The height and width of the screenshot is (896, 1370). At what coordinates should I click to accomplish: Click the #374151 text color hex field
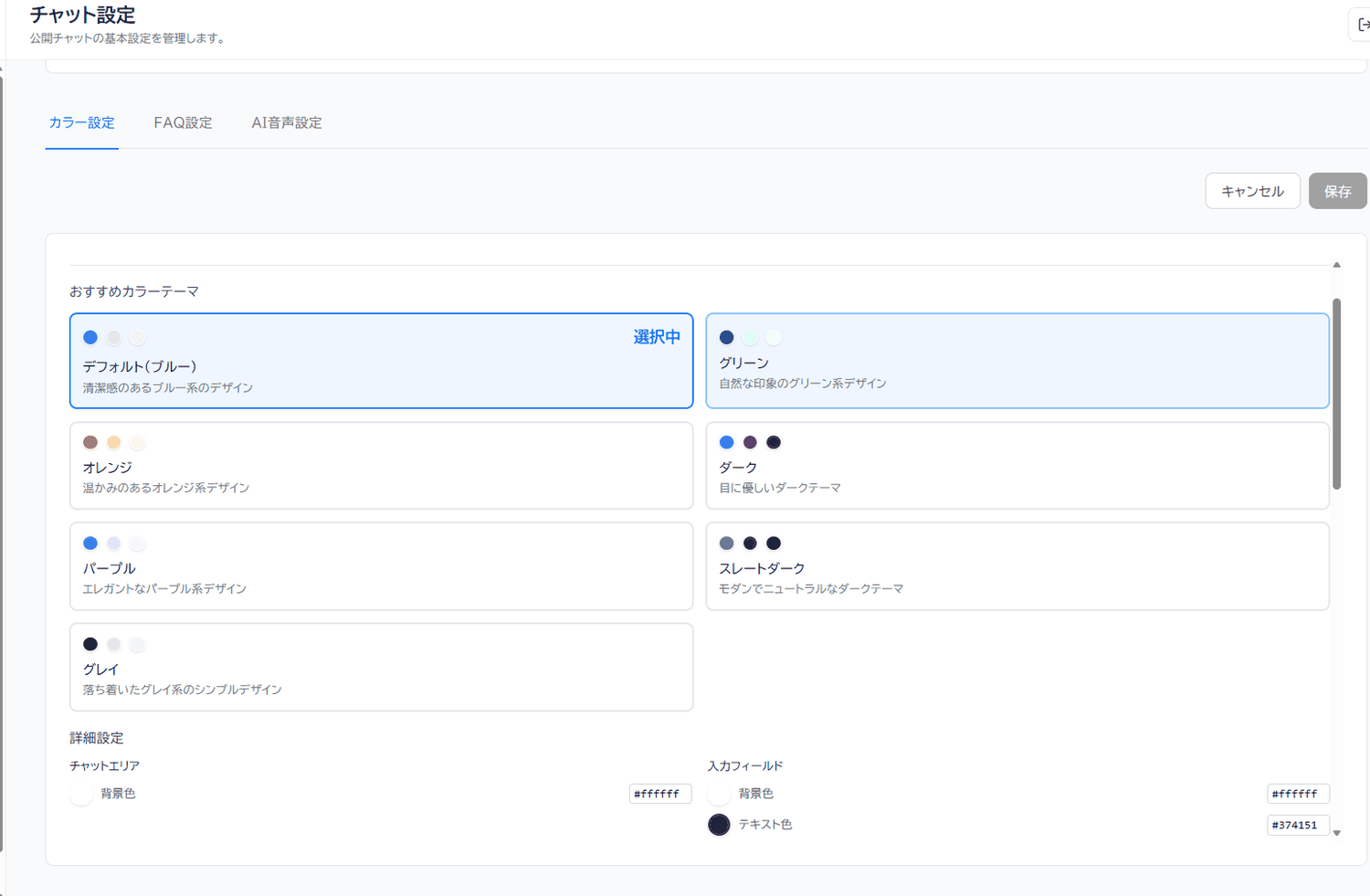click(x=1298, y=825)
